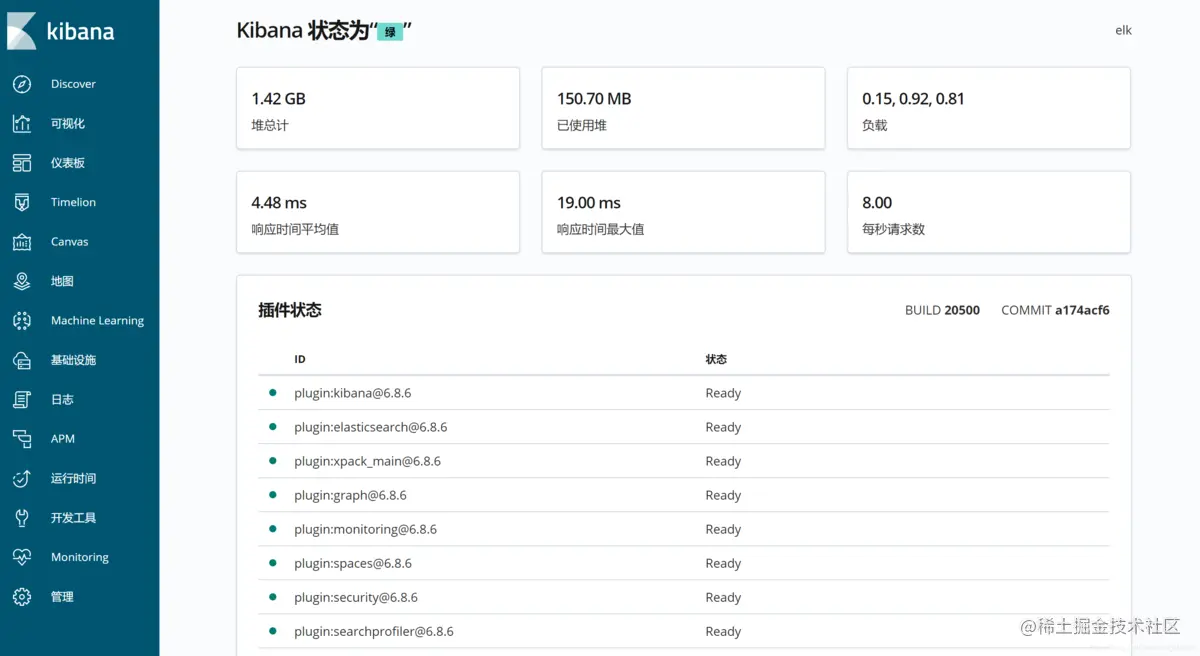Click the 基础设施 infrastructure icon

22,360
